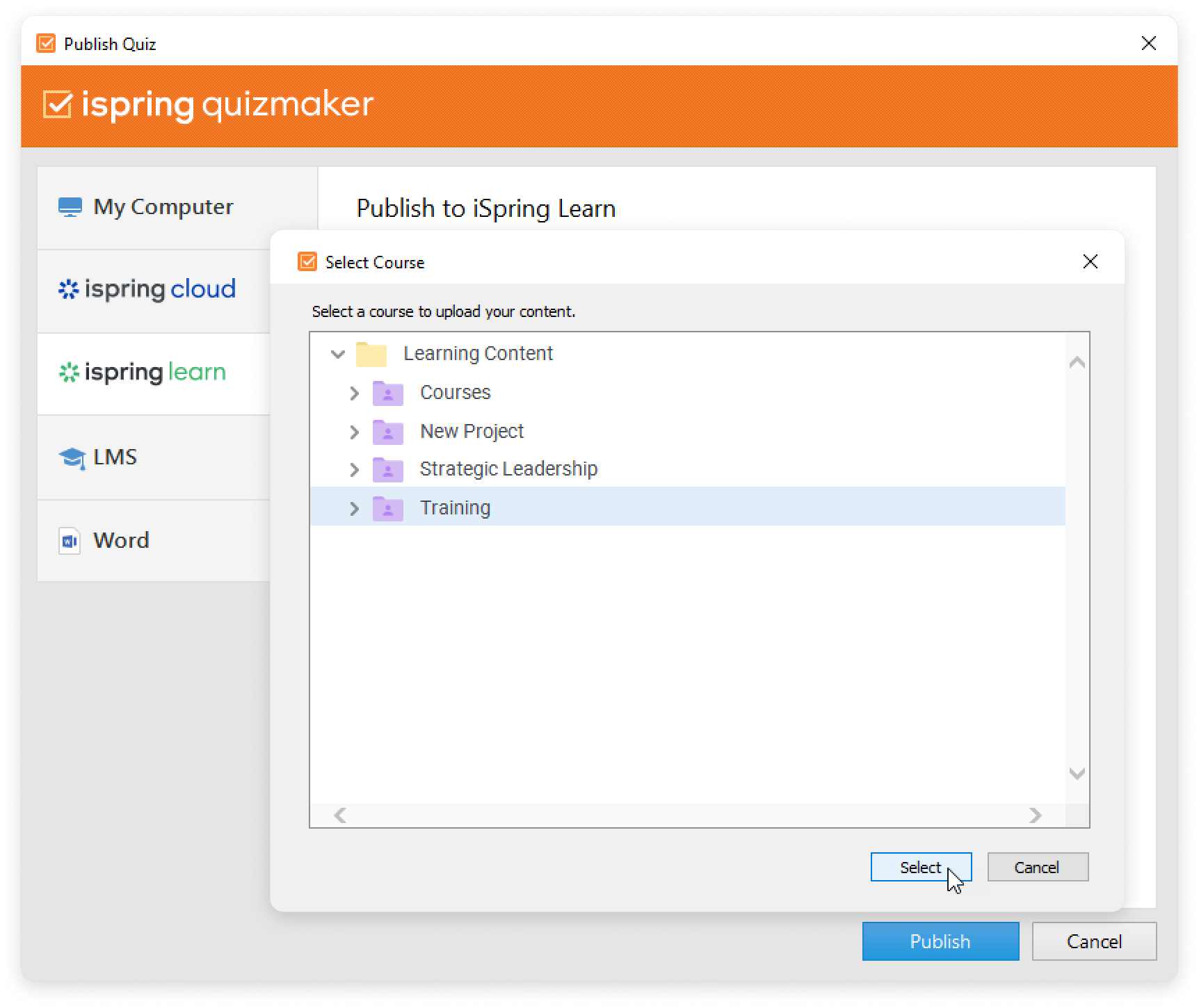
Task: Switch to the iSpring Learn tab
Action: click(x=154, y=374)
